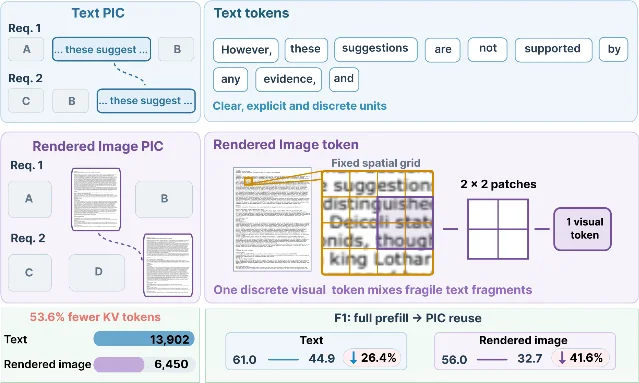Click 'F1: full prefill → PIC reuse' heading
Image resolution: width=639 pixels, height=383 pixels.
tap(408, 318)
